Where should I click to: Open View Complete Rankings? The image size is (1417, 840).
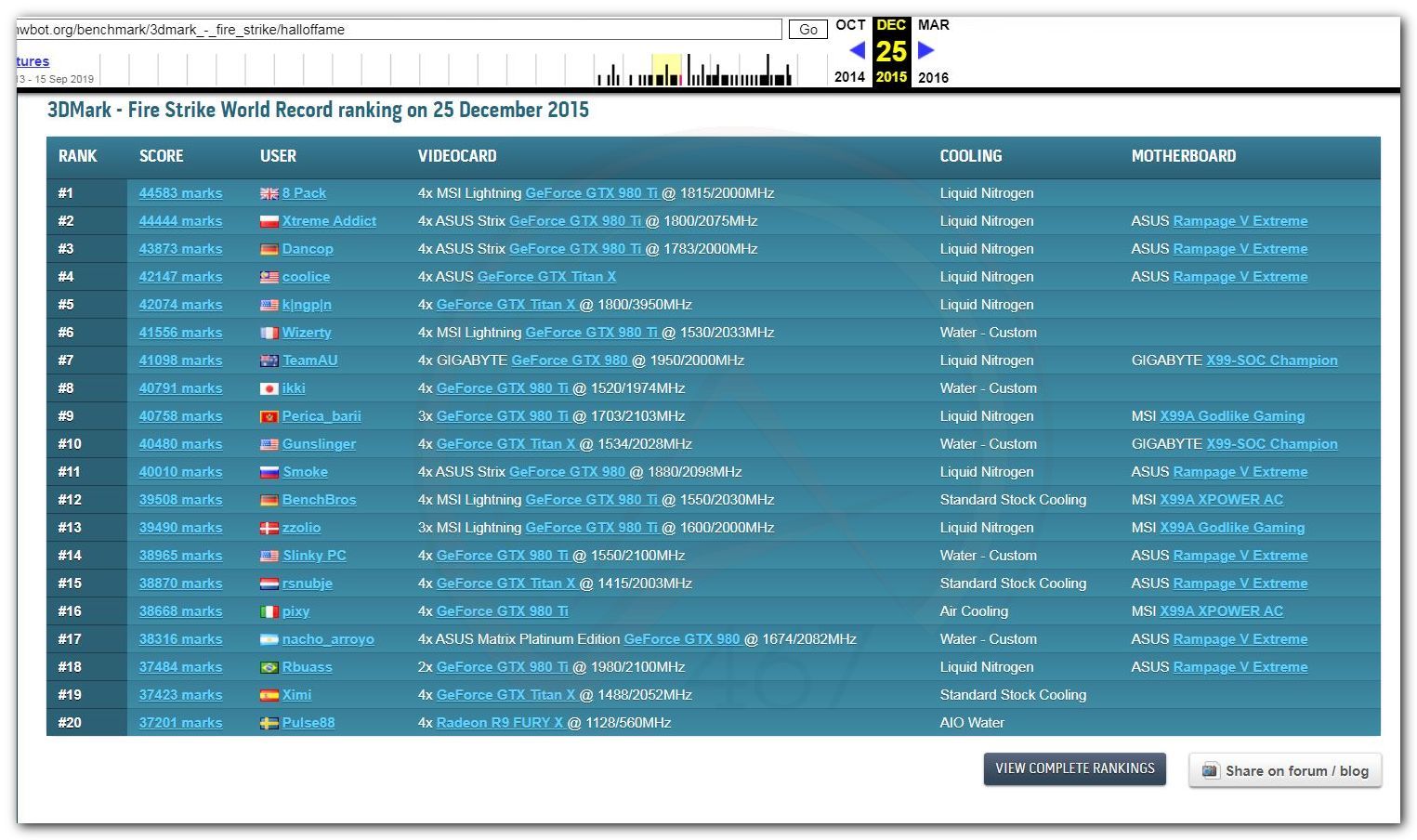[1074, 768]
